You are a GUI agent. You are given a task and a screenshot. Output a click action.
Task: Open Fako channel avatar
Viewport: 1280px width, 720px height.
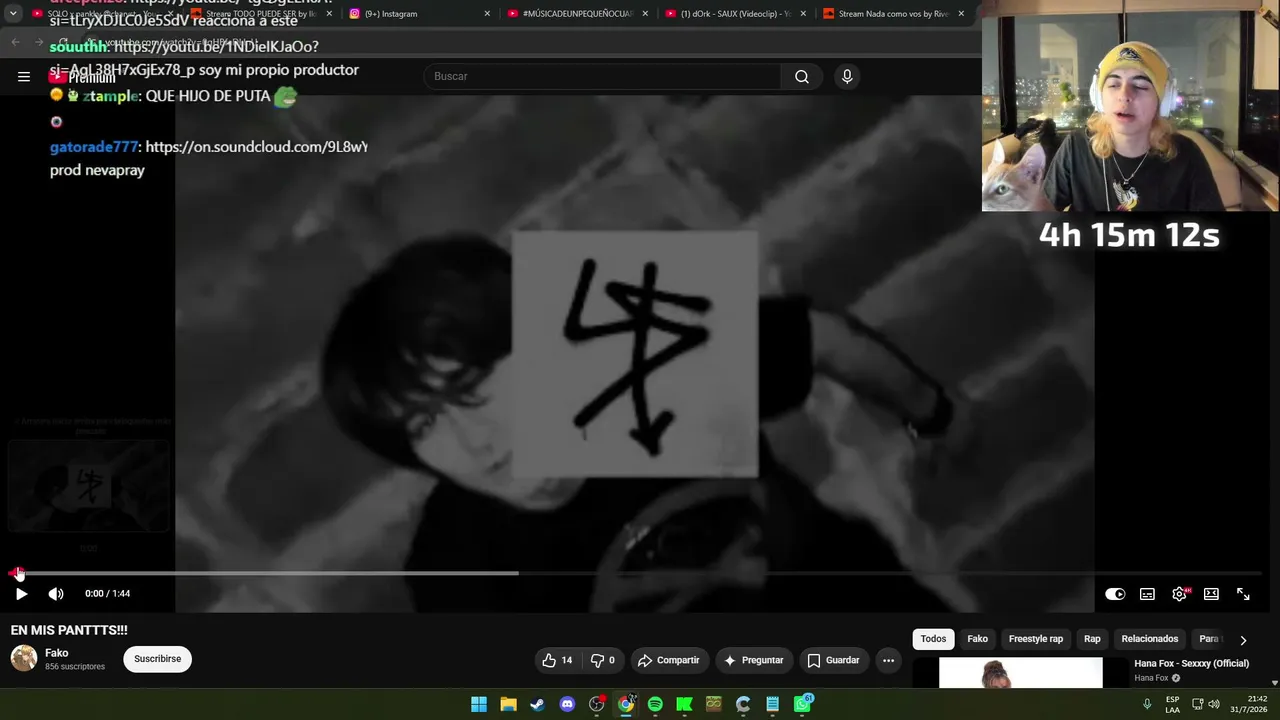[24, 658]
